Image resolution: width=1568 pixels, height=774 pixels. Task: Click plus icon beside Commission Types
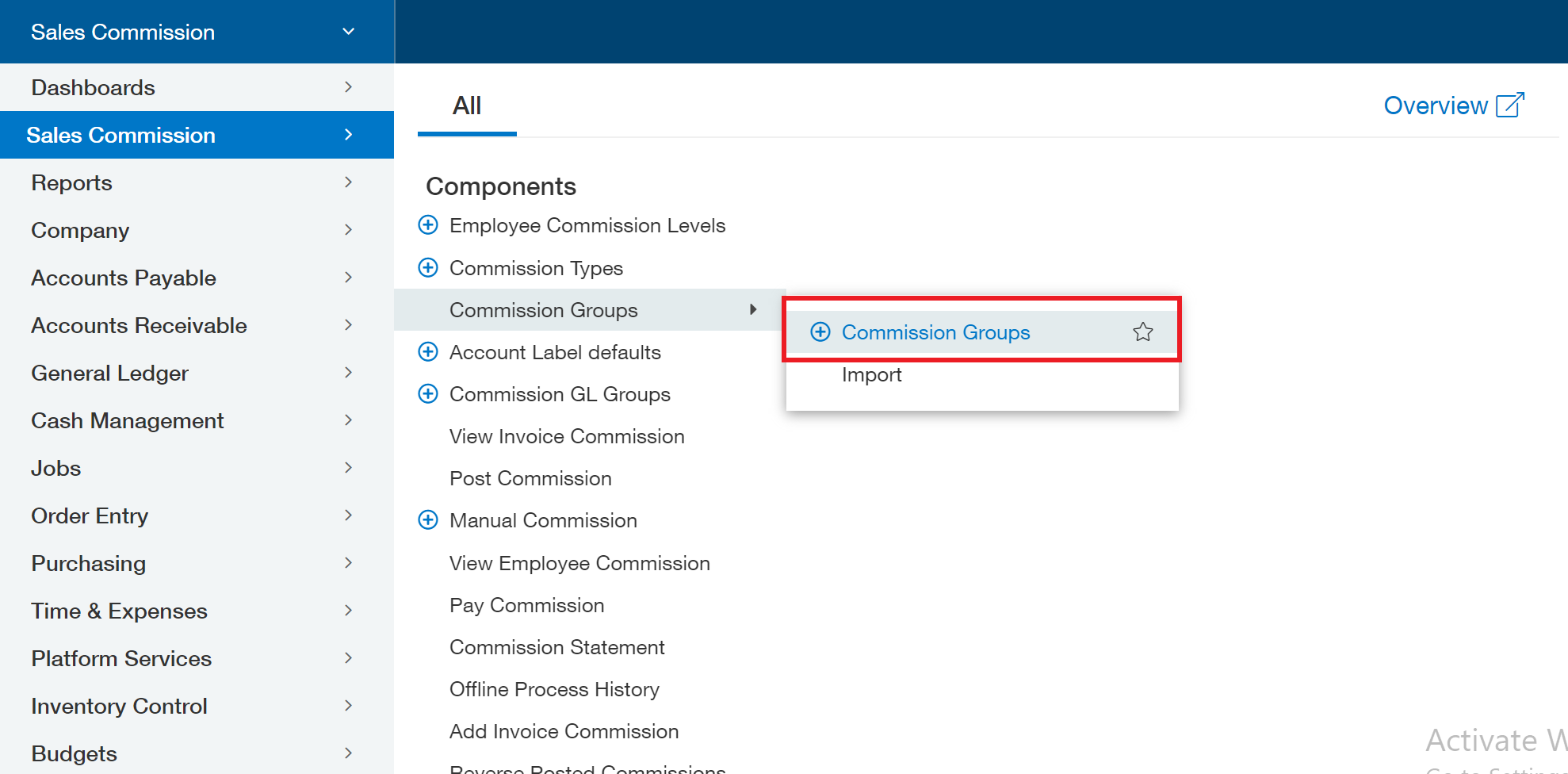(428, 268)
